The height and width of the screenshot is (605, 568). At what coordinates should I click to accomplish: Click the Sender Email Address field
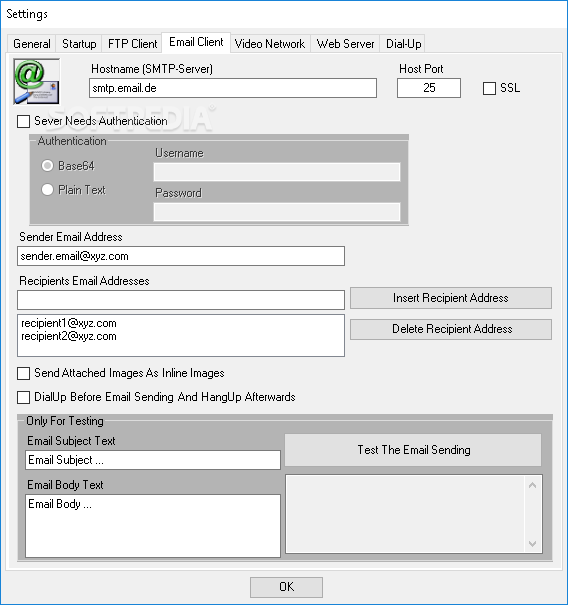coord(181,256)
